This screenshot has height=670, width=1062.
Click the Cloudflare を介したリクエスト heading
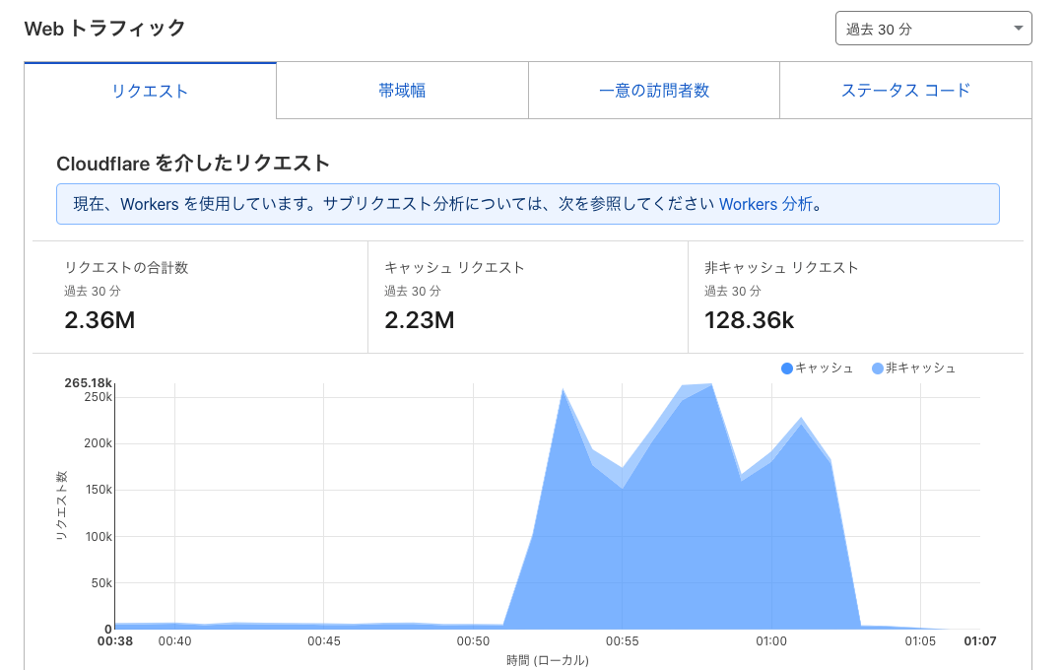tap(193, 163)
